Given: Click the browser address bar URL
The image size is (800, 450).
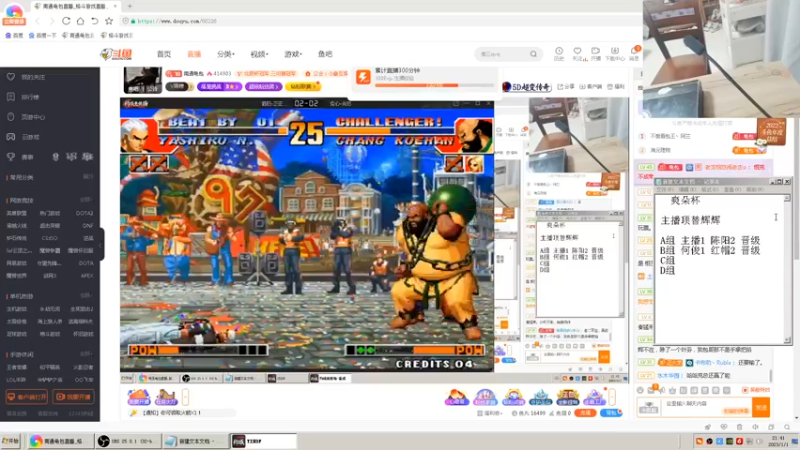Looking at the screenshot, I should coord(177,21).
